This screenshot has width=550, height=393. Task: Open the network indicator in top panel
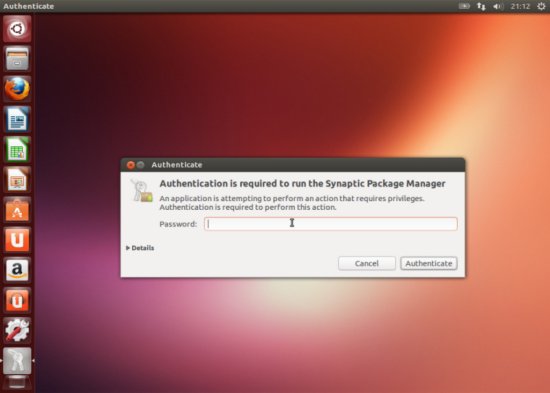pyautogui.click(x=481, y=6)
